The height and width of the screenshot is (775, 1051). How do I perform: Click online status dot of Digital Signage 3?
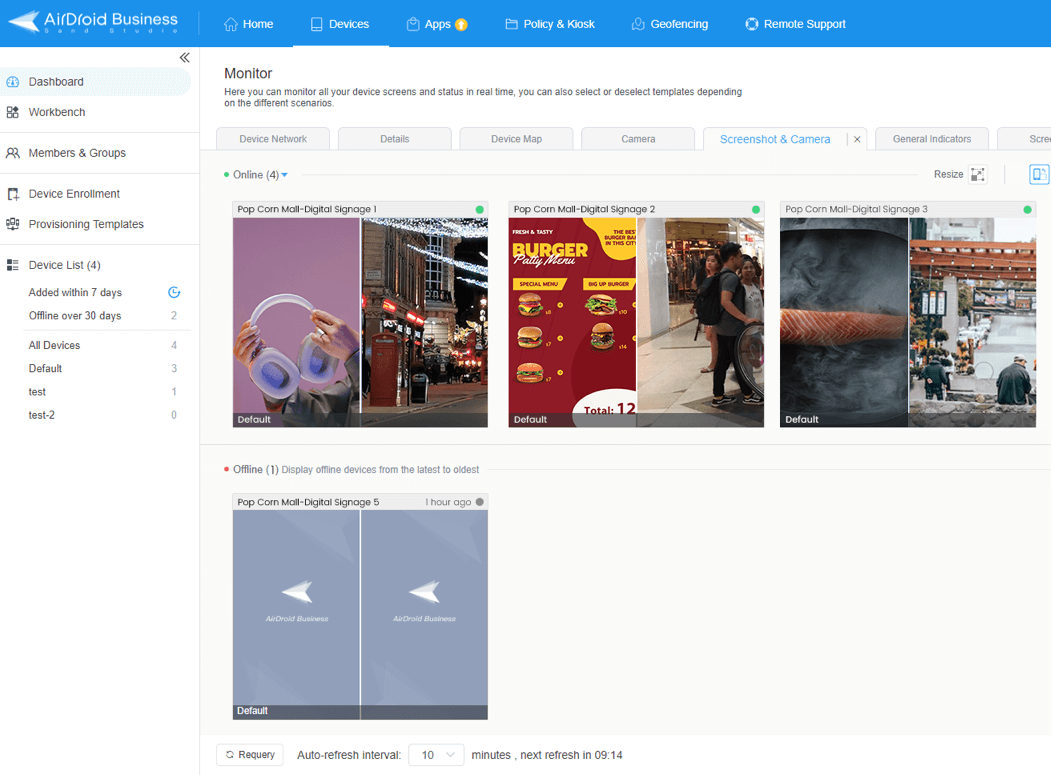(1028, 209)
